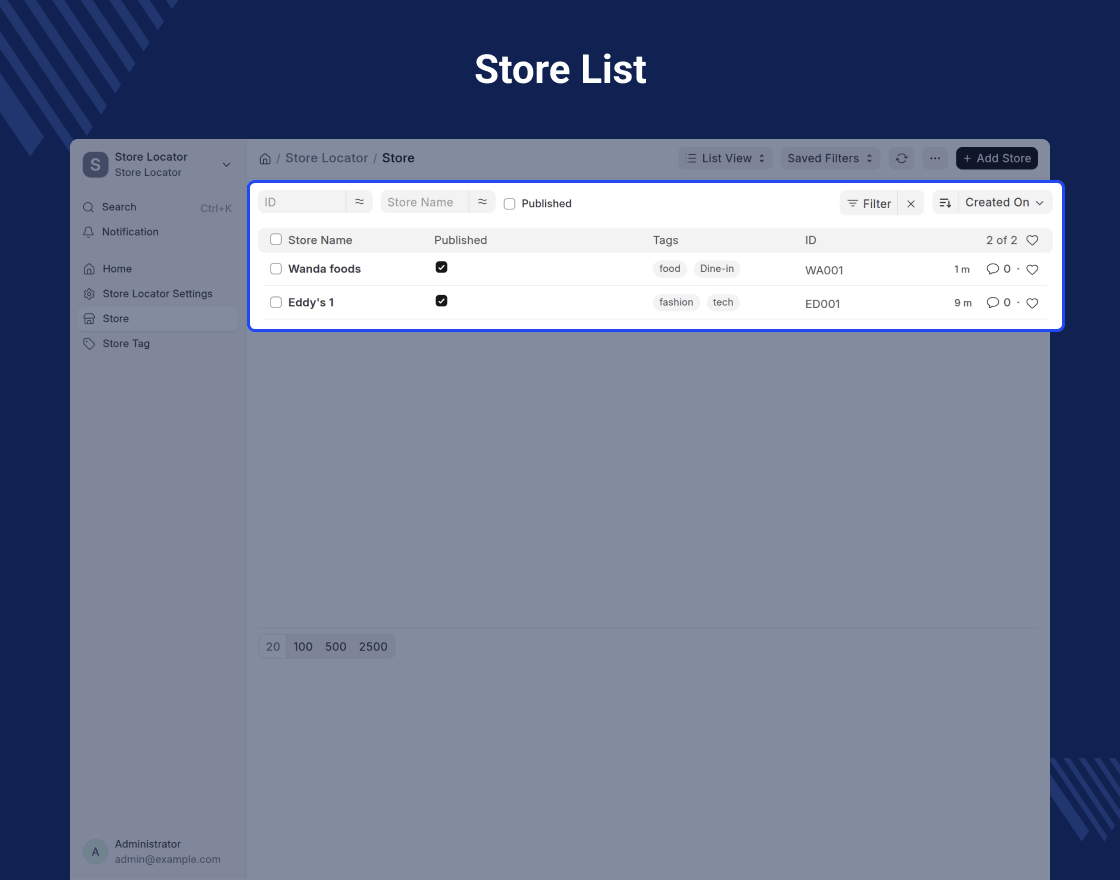The height and width of the screenshot is (880, 1120).
Task: Like all rows via header heart icon
Action: [1032, 241]
